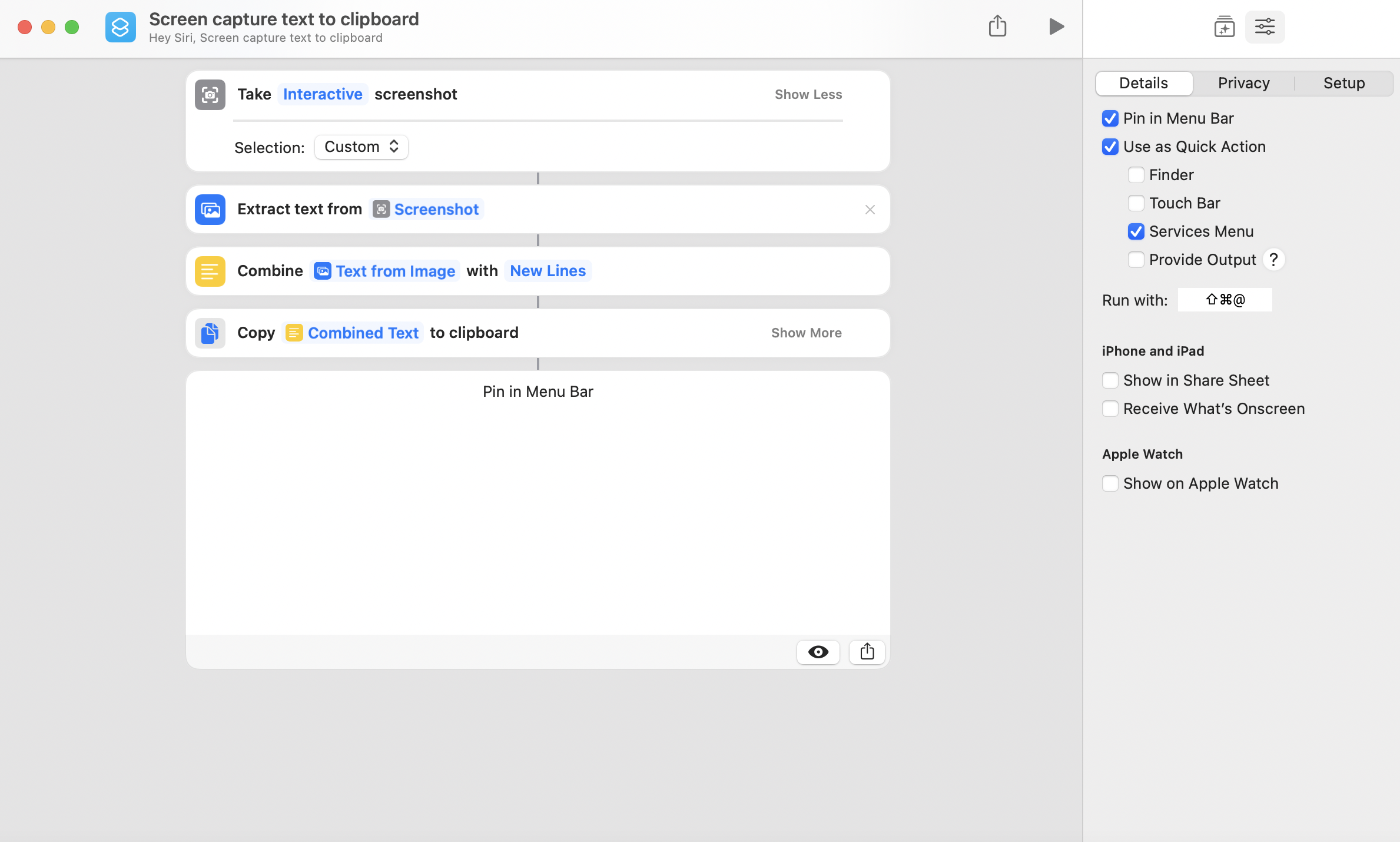Click the Extract Text from Image icon
The height and width of the screenshot is (842, 1400).
point(210,209)
